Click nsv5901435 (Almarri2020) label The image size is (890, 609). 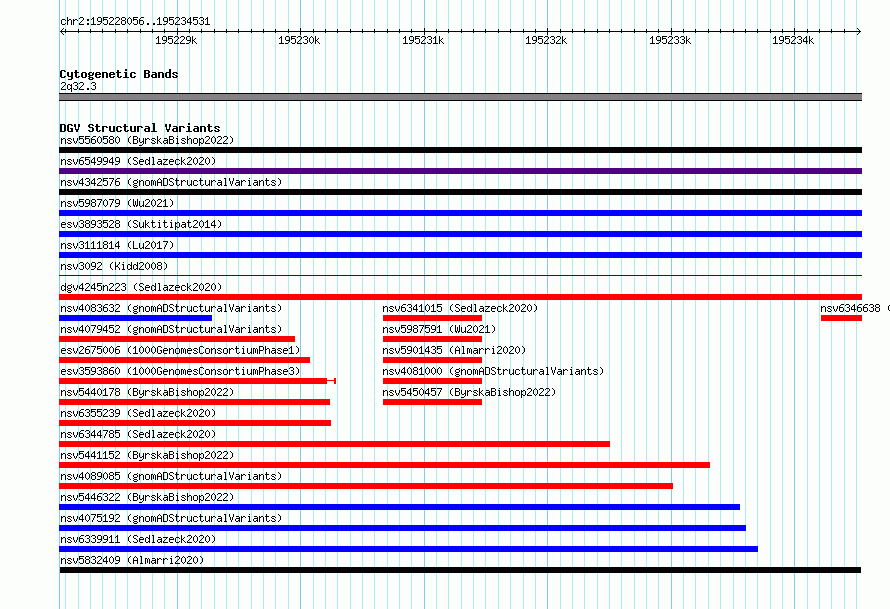tap(454, 350)
